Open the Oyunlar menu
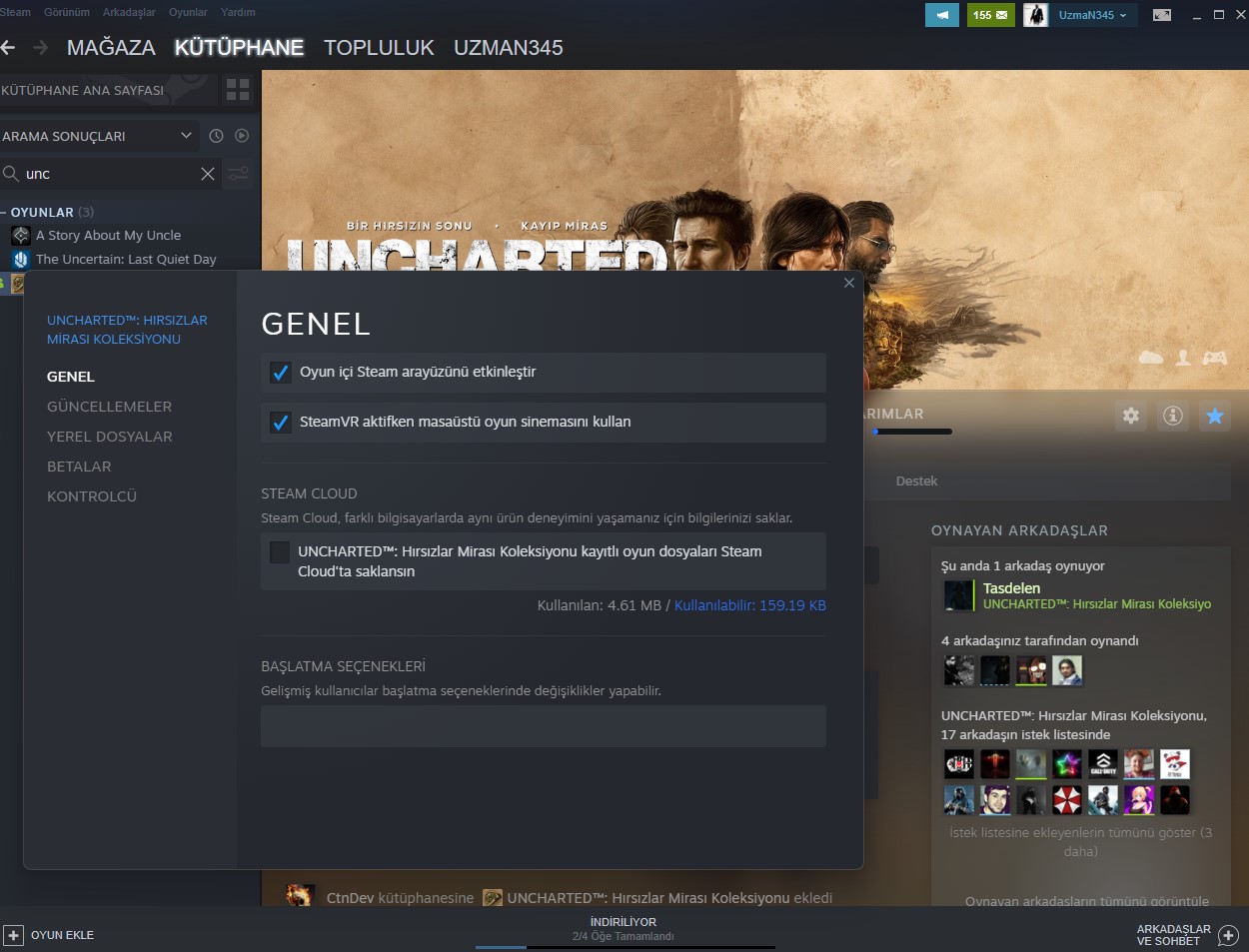The image size is (1249, 952). (188, 12)
